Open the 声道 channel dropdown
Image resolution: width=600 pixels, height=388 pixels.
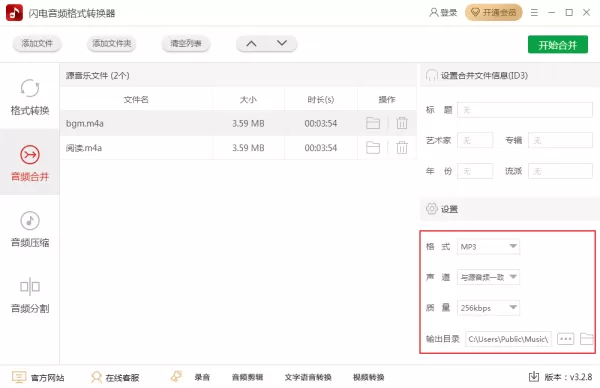coord(488,277)
